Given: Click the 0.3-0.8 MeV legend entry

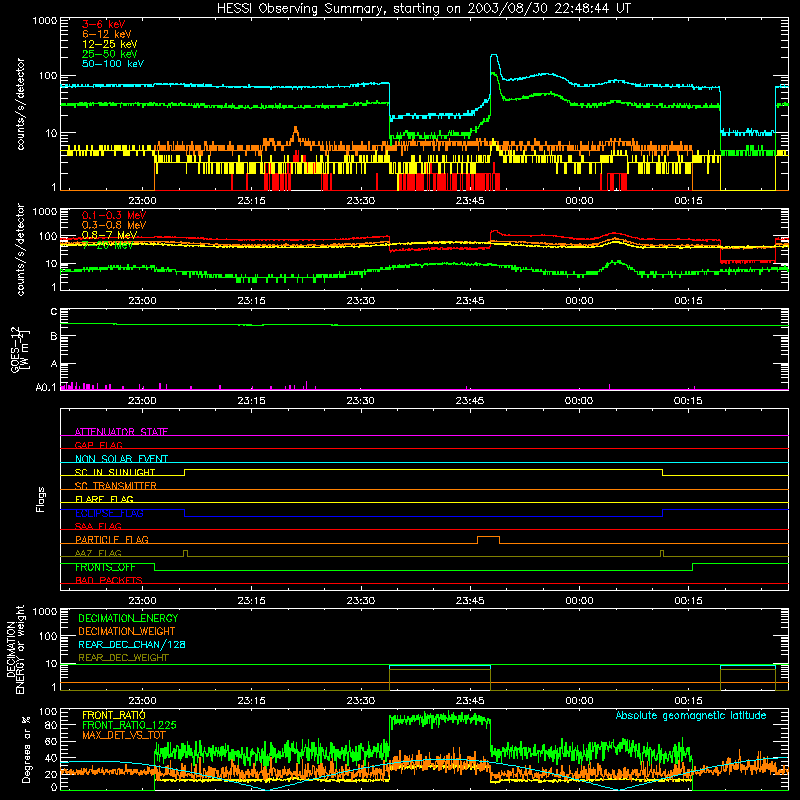Looking at the screenshot, I should pos(114,225).
